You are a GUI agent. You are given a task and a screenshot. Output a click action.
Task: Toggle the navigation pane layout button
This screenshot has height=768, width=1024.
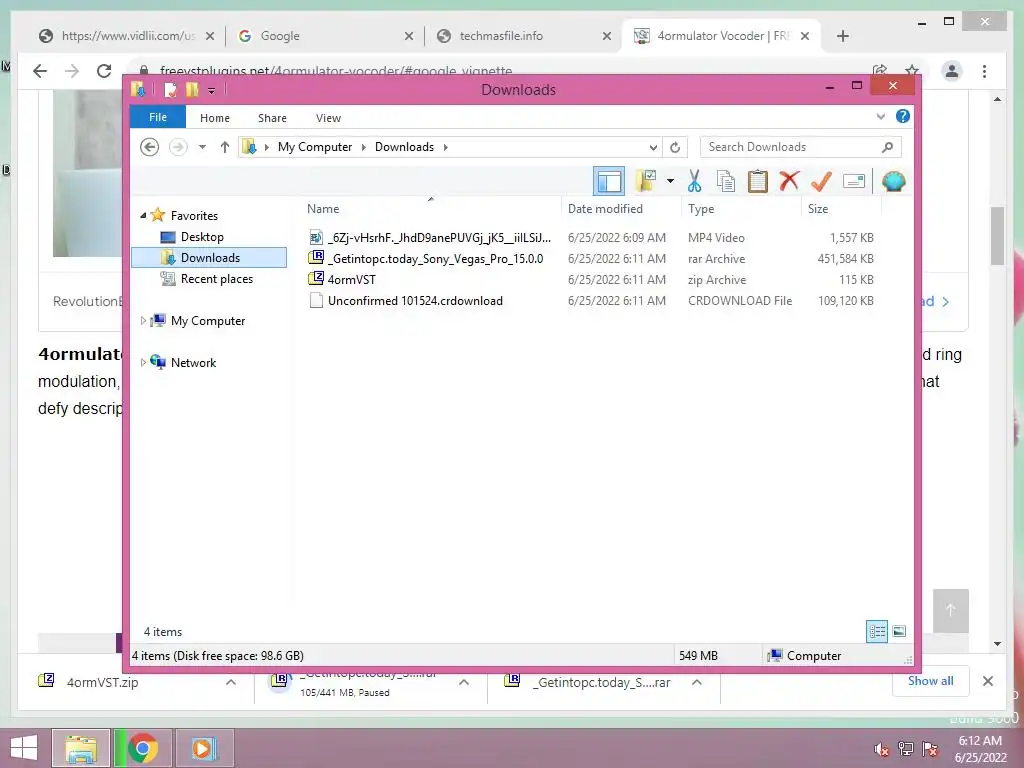click(x=609, y=181)
